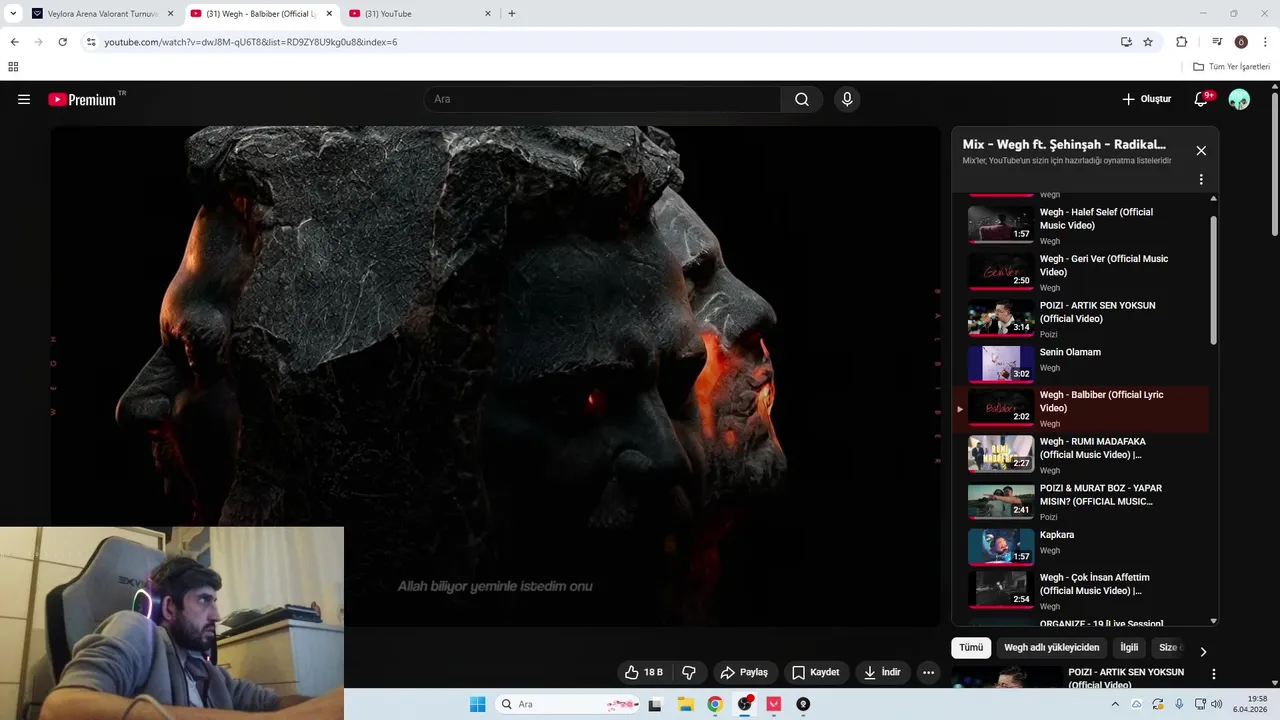This screenshot has height=720, width=1280.
Task: Open the Oluştur create menu
Action: pyautogui.click(x=1146, y=99)
